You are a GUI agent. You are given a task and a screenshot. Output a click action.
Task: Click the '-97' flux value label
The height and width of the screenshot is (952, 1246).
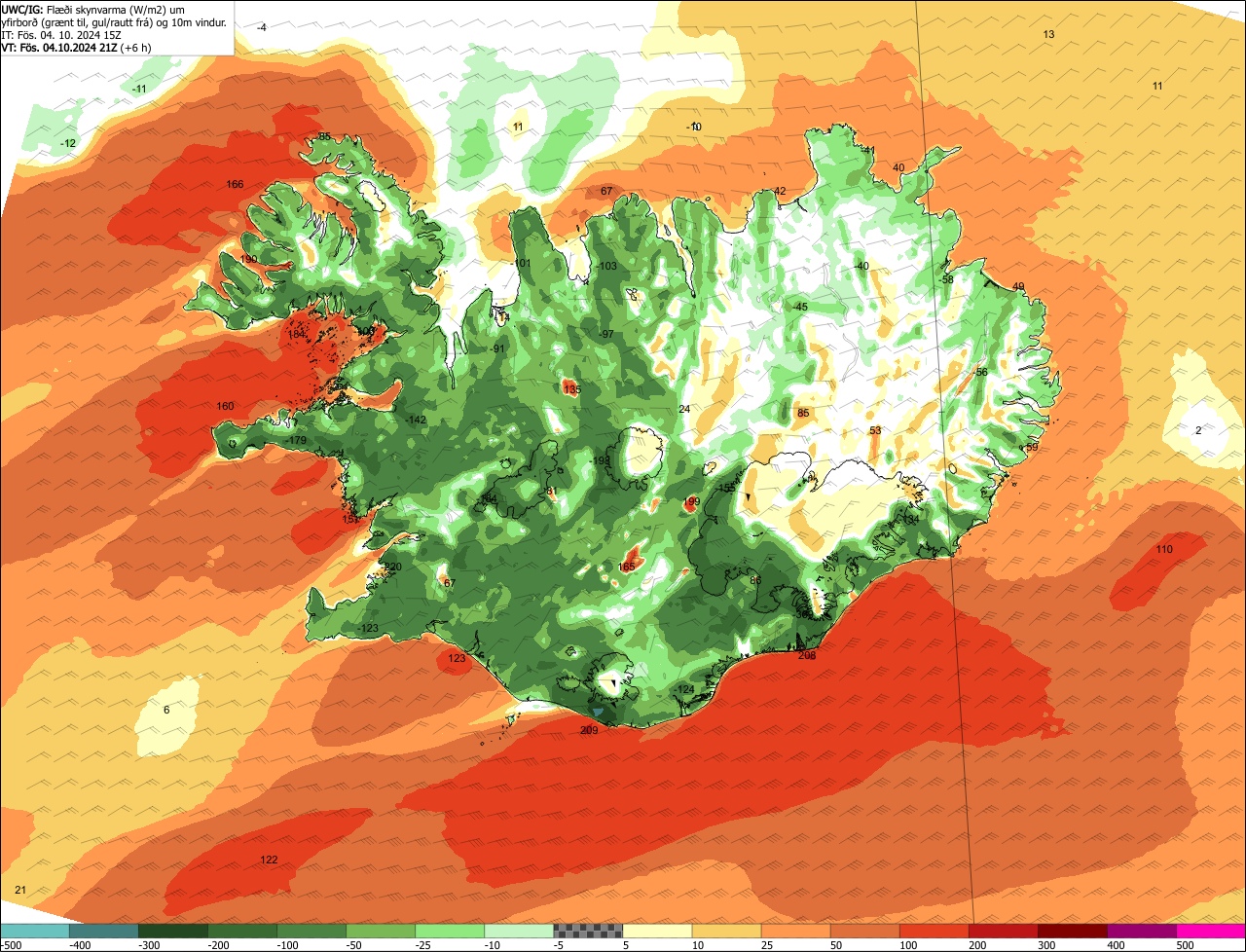[x=605, y=335]
